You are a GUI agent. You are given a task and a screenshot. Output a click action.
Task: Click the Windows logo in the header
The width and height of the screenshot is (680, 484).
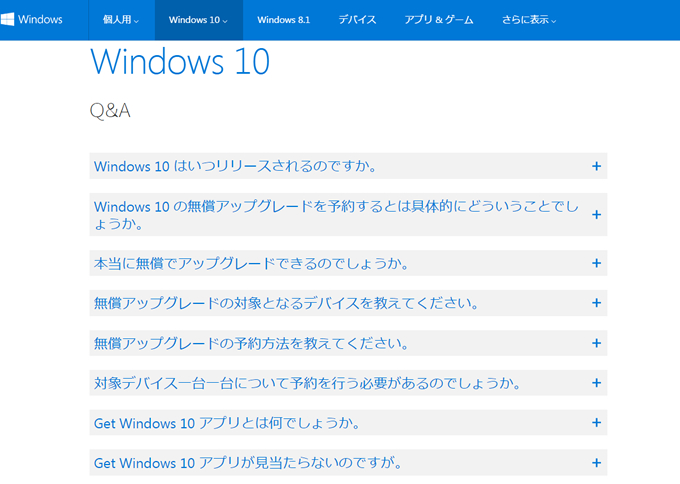pyautogui.click(x=31, y=20)
